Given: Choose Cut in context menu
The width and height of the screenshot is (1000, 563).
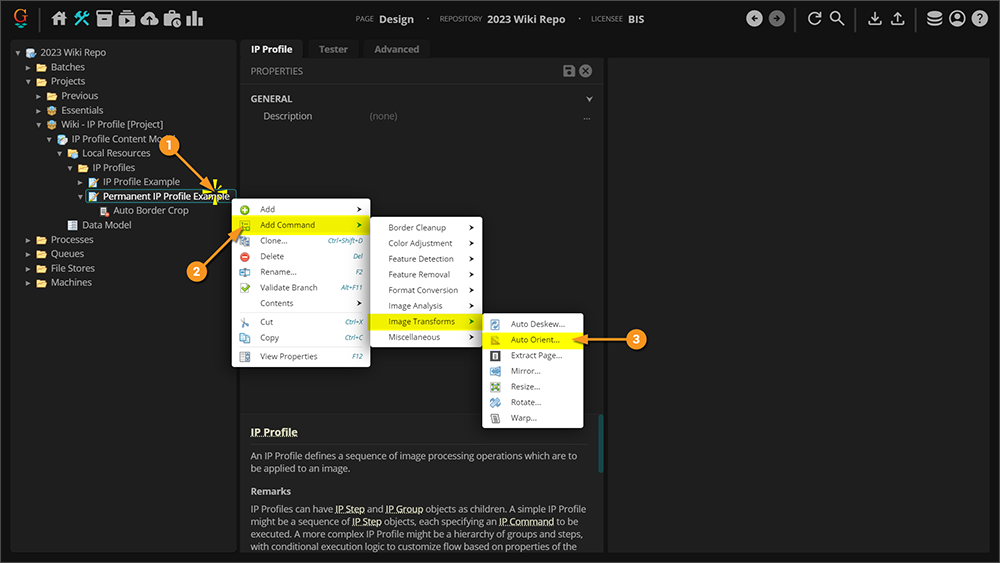Looking at the screenshot, I should point(301,322).
